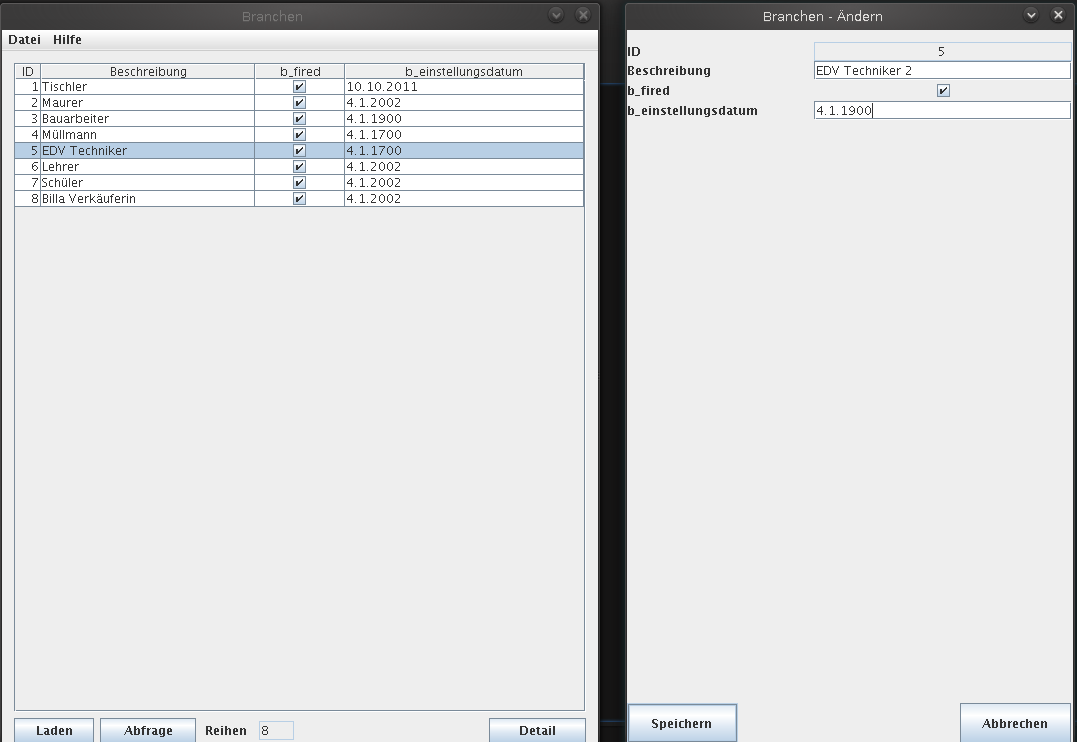Sort by the Beschreibung column header
Image resolution: width=1077 pixels, height=742 pixels.
pos(148,72)
